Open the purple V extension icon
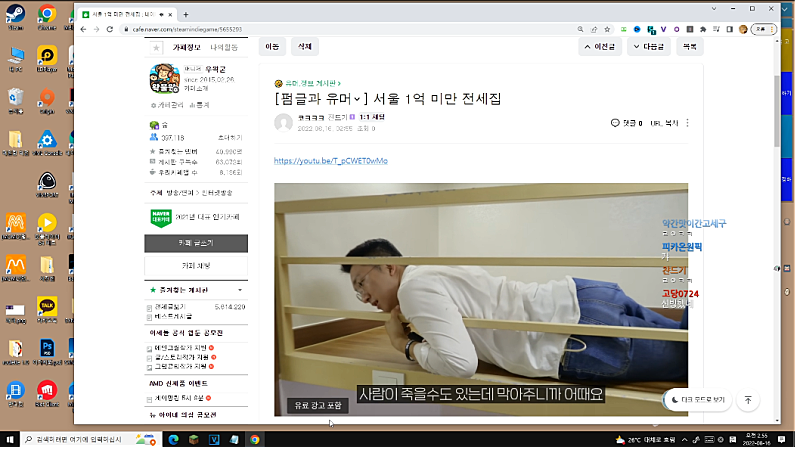The image size is (800, 450). pos(663,30)
